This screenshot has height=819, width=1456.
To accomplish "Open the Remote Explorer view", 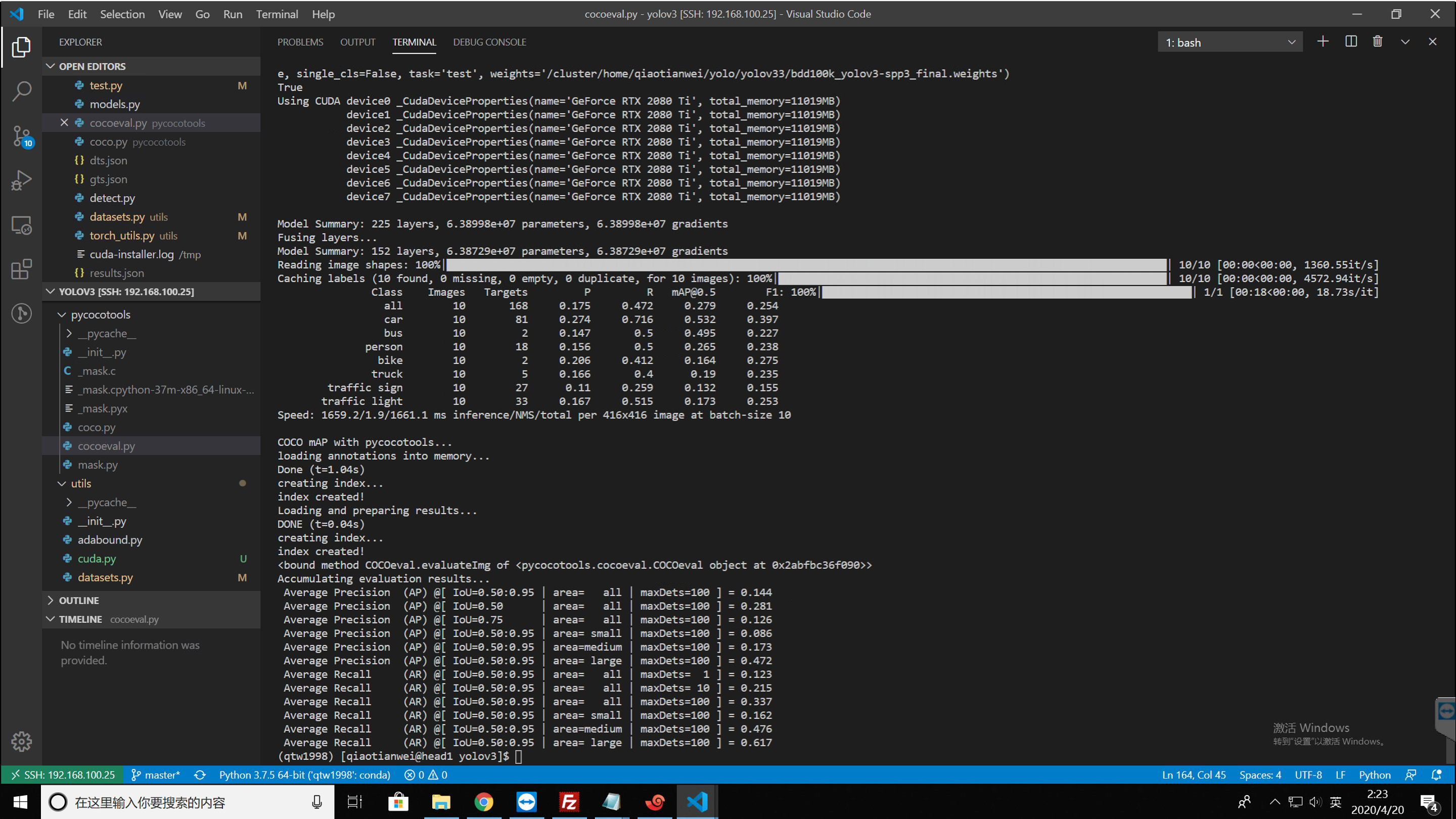I will coord(21,225).
